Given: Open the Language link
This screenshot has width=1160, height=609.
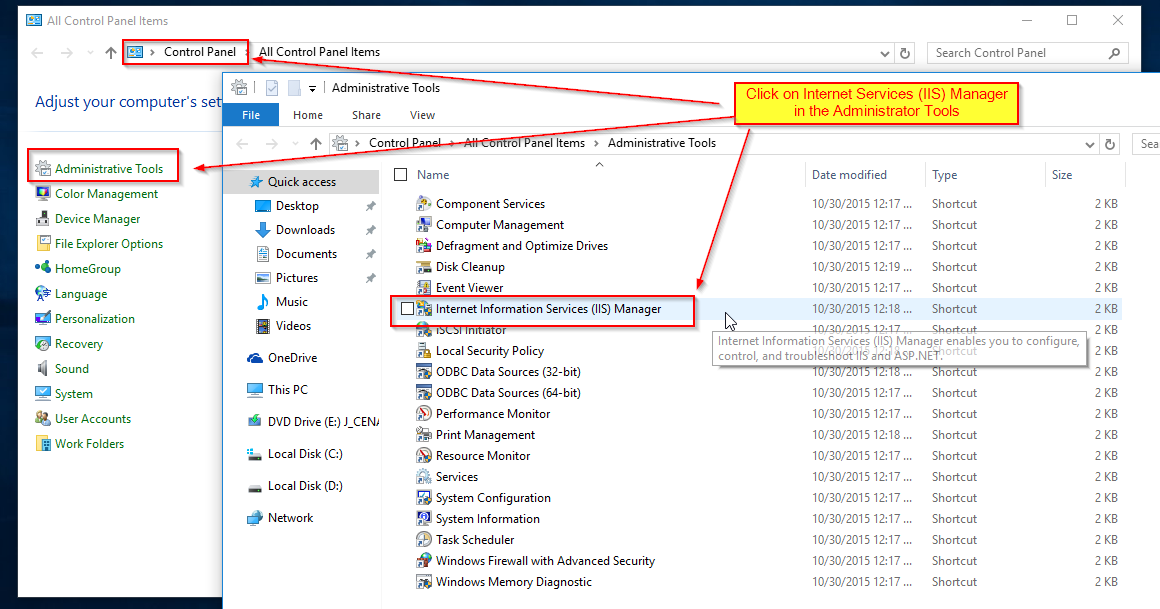Looking at the screenshot, I should (x=81, y=294).
